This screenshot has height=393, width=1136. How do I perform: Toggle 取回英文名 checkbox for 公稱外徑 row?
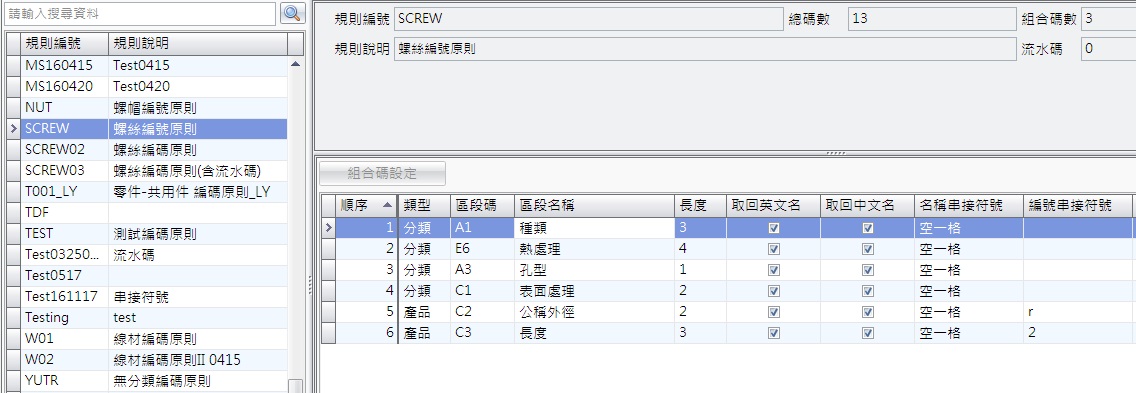(x=774, y=312)
